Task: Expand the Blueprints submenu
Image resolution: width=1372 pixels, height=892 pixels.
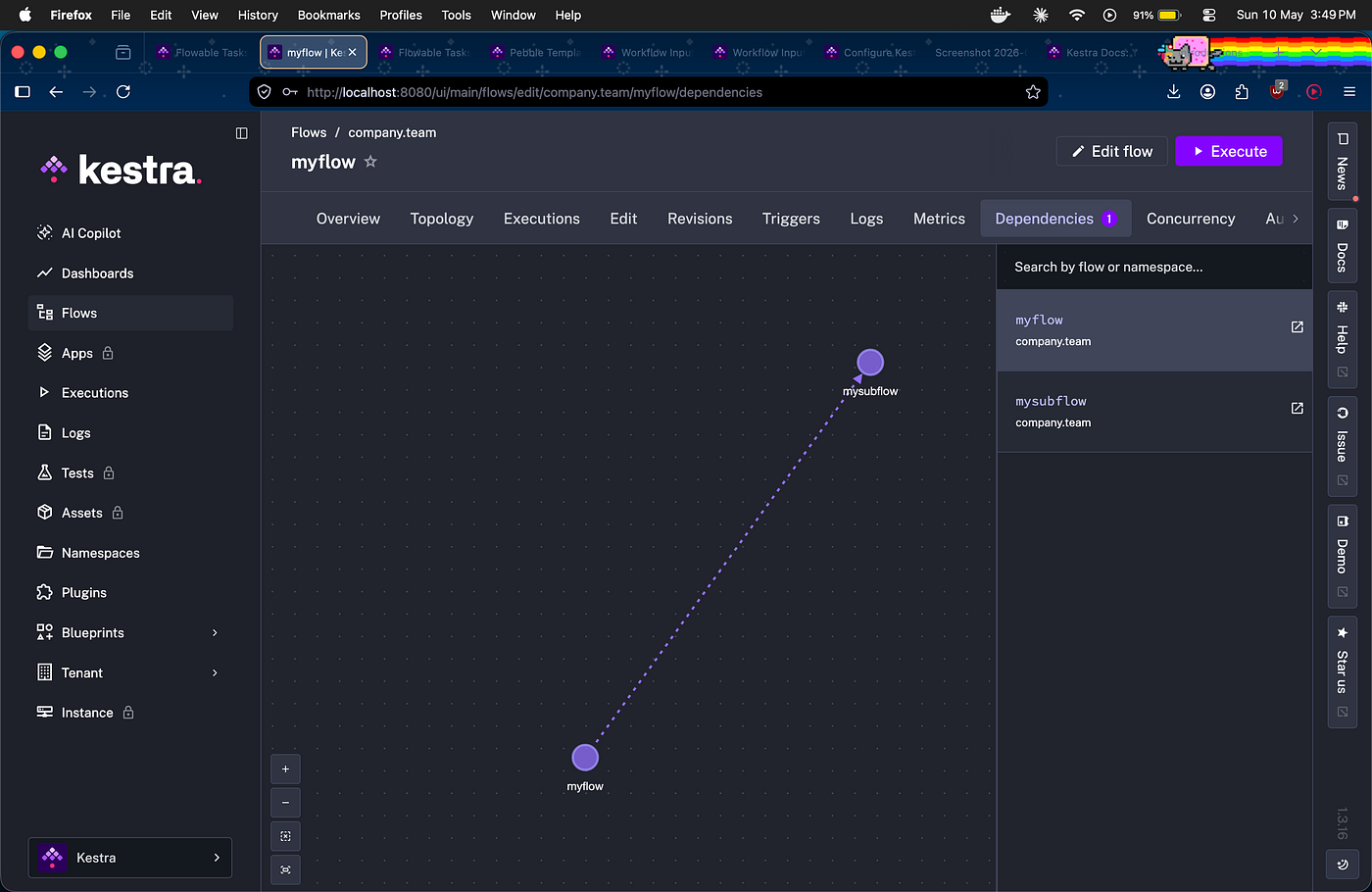Action: (130, 633)
